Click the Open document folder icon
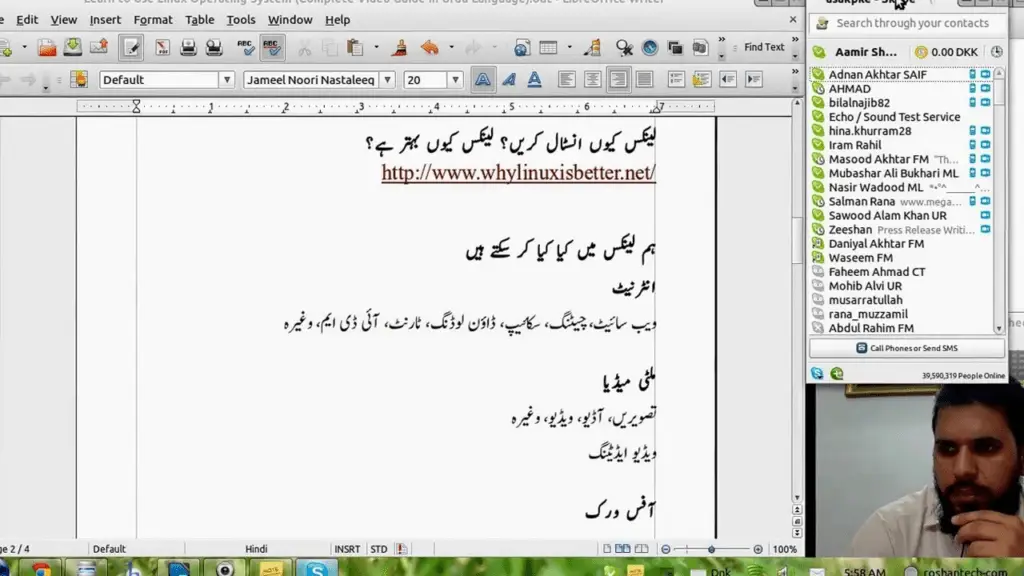This screenshot has width=1024, height=576. [x=46, y=47]
